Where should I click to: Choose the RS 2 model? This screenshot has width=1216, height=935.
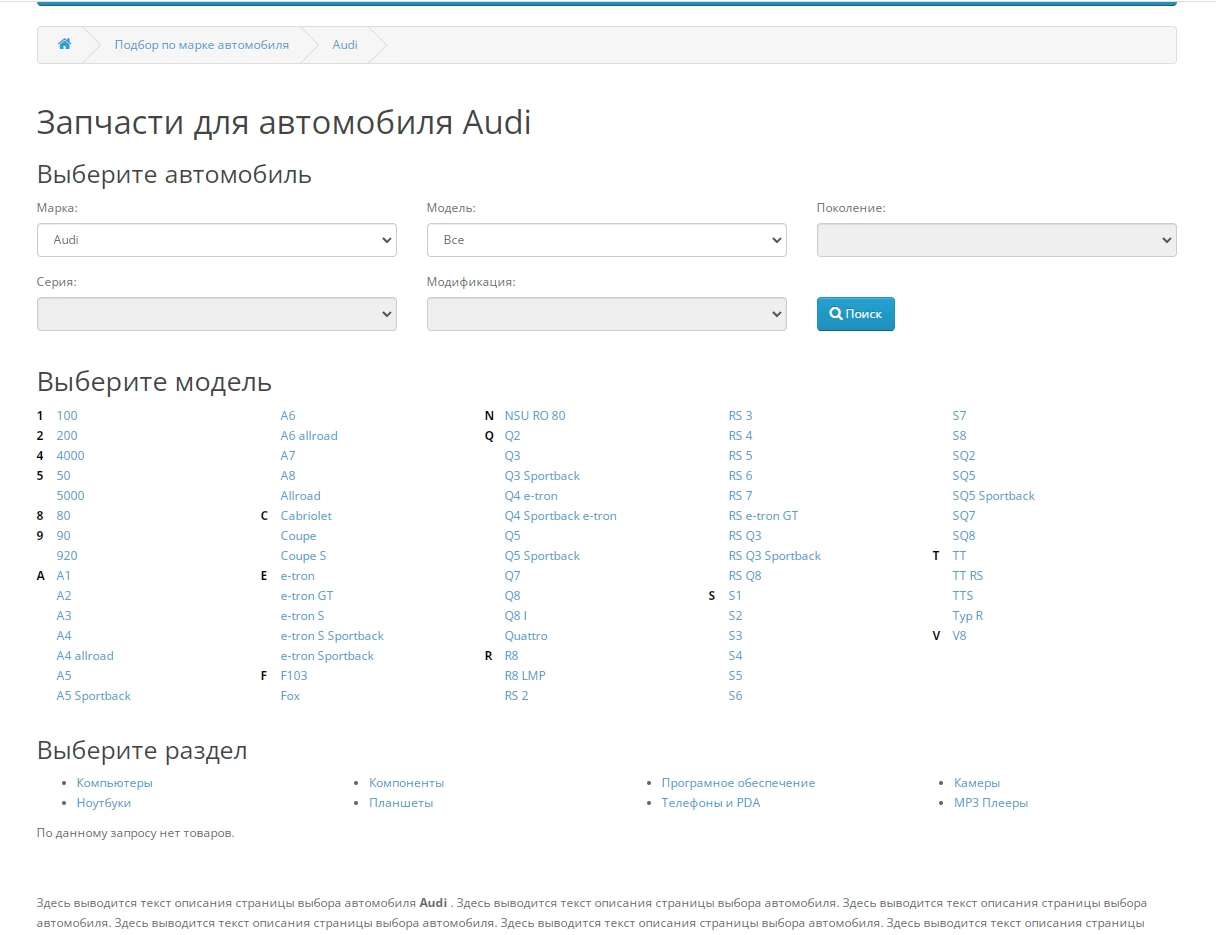coord(516,696)
